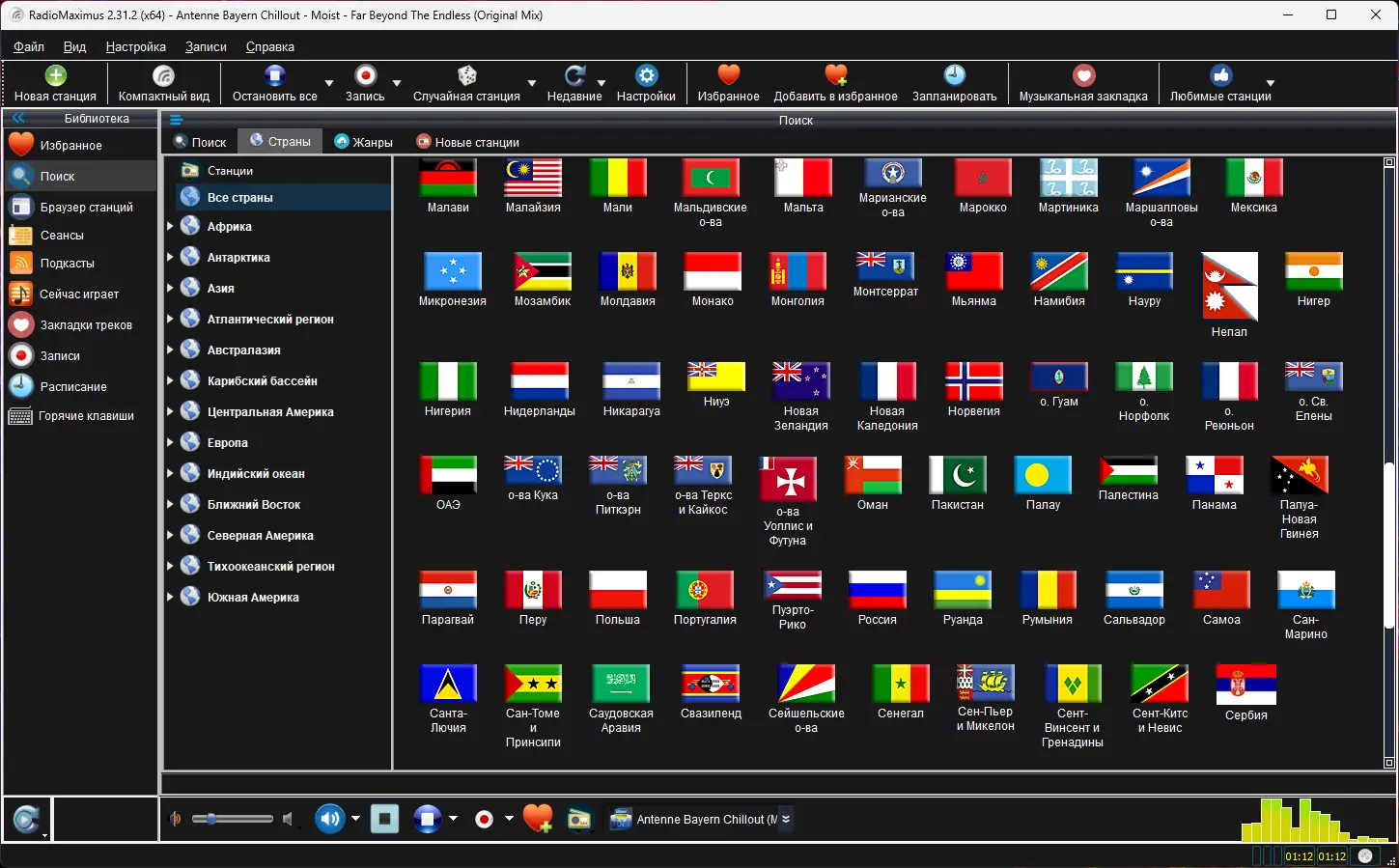
Task: Open the Файл menu
Action: 29,46
